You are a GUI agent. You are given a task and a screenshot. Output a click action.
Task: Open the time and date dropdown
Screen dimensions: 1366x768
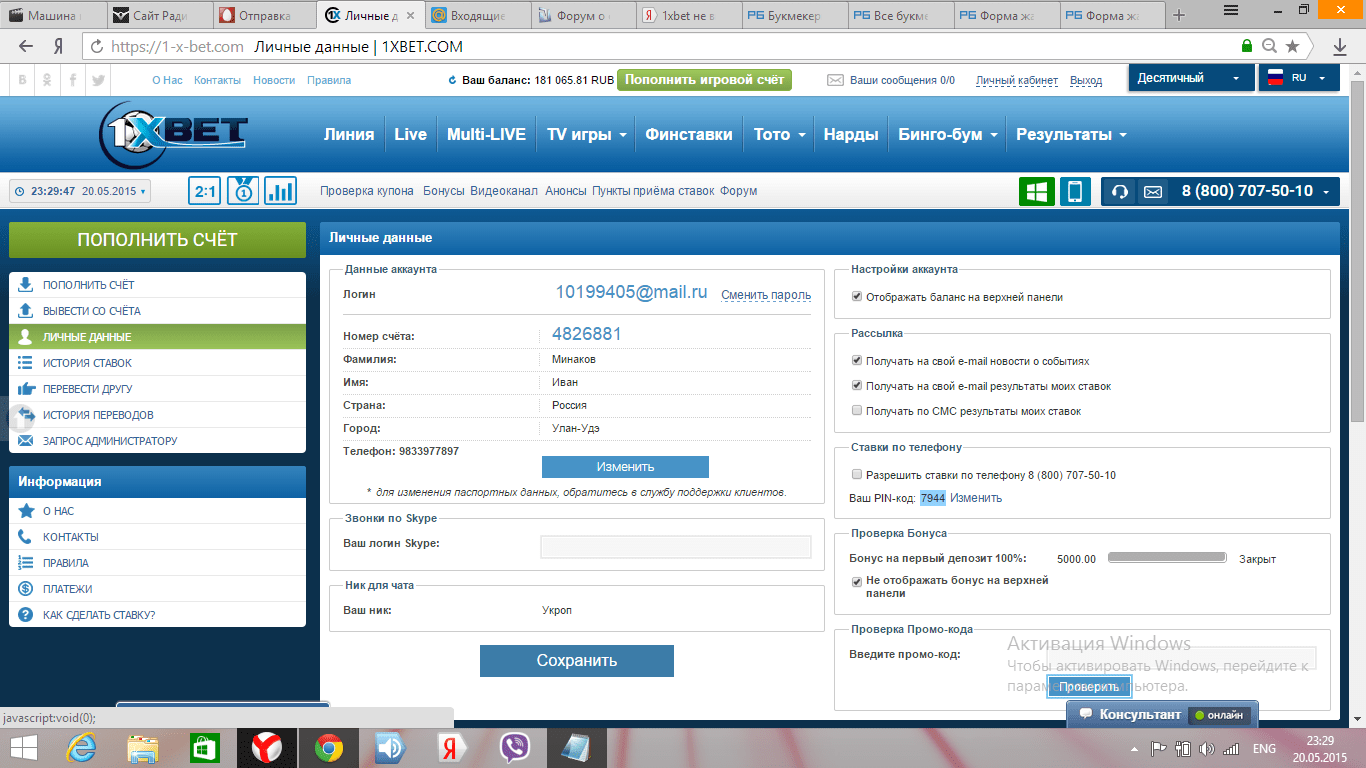click(80, 191)
